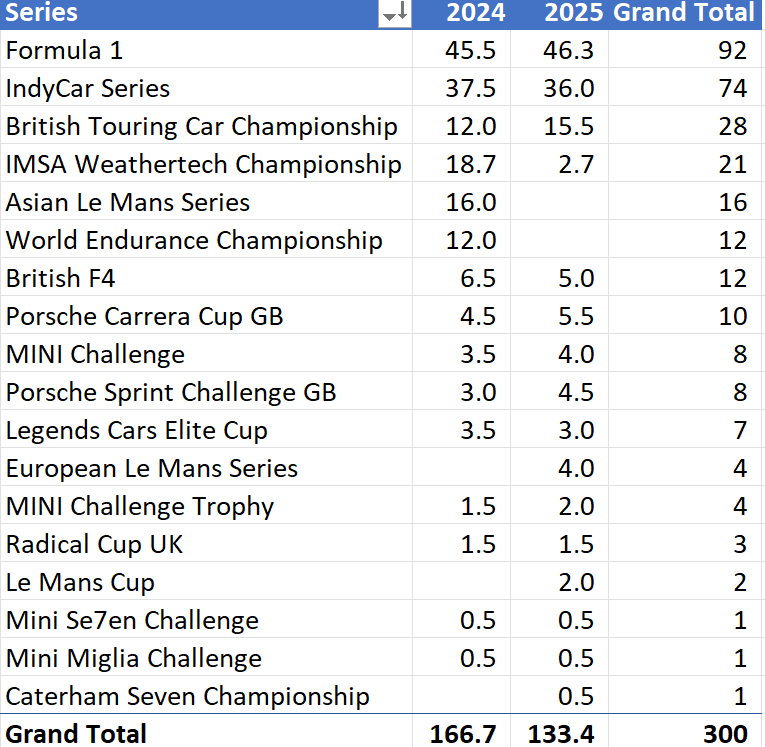Select the bottom Grand Total row label
The width and height of the screenshot is (765, 747).
(x=76, y=733)
